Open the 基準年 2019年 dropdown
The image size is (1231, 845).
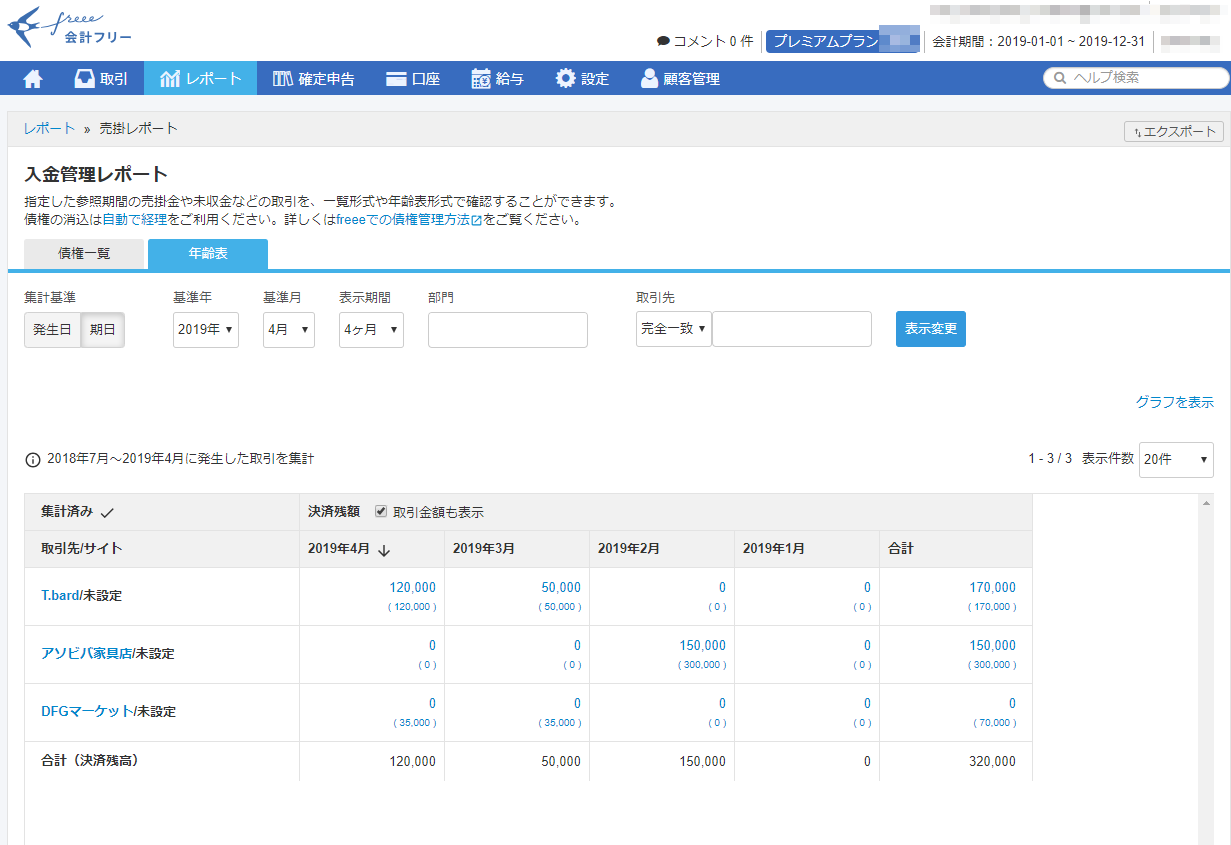coord(206,329)
